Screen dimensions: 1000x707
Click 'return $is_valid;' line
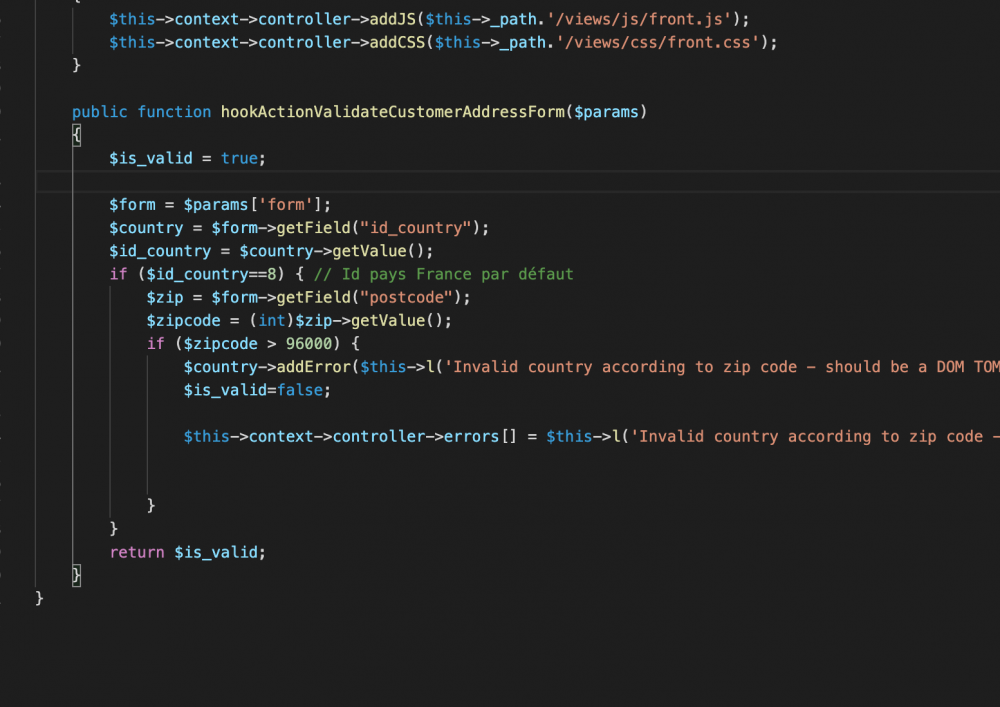[x=188, y=552]
